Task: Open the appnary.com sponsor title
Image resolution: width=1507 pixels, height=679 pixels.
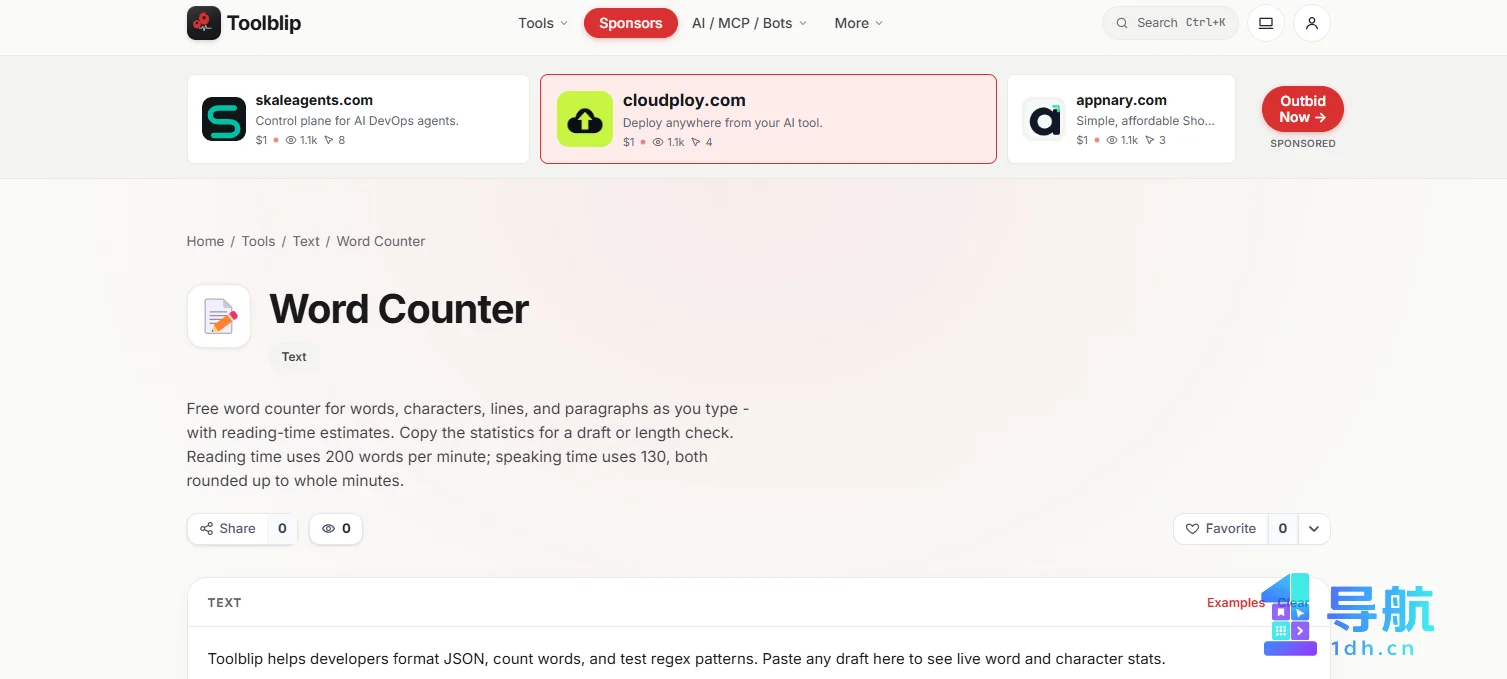Action: coord(1121,100)
